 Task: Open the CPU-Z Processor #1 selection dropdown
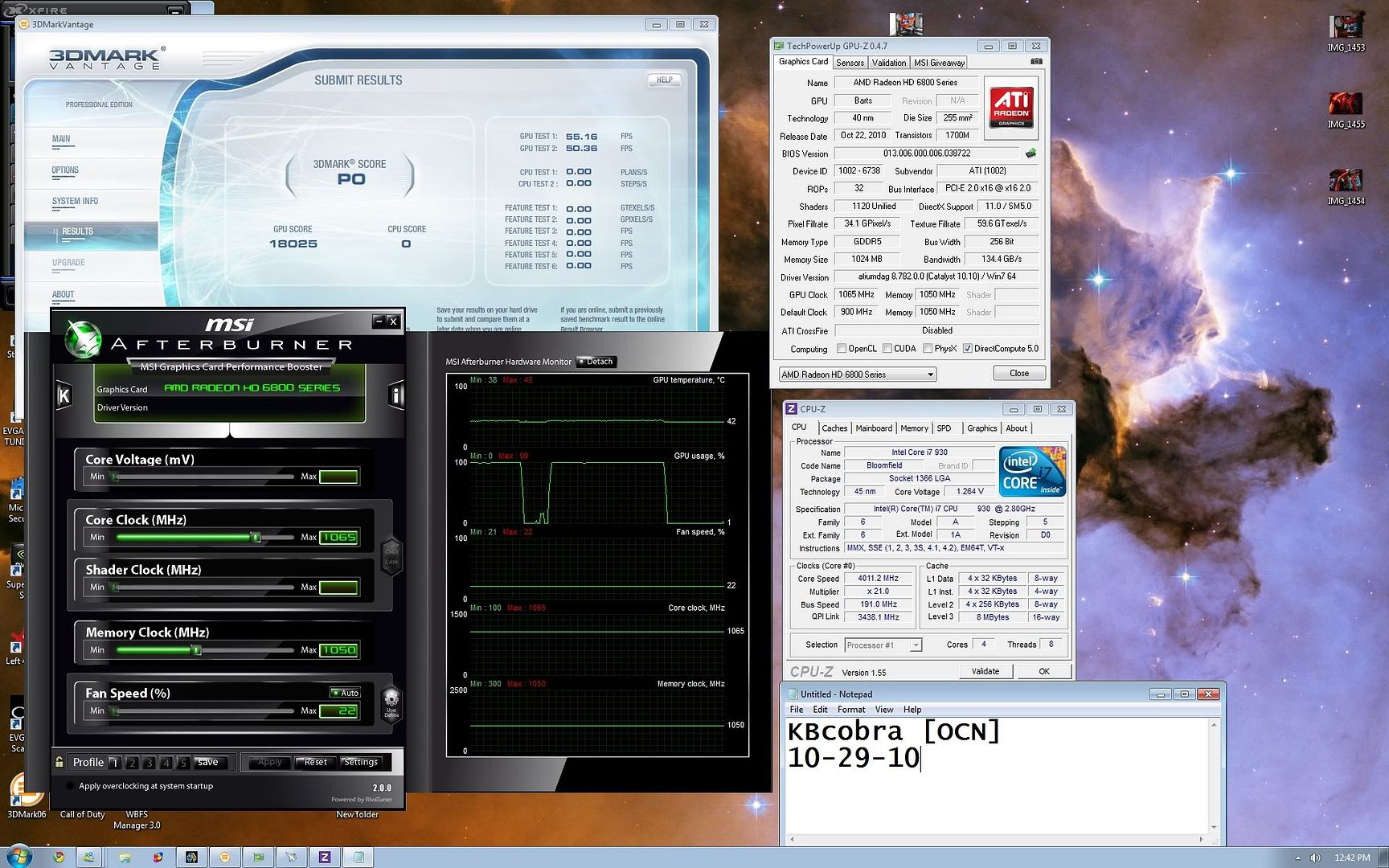pyautogui.click(x=883, y=645)
